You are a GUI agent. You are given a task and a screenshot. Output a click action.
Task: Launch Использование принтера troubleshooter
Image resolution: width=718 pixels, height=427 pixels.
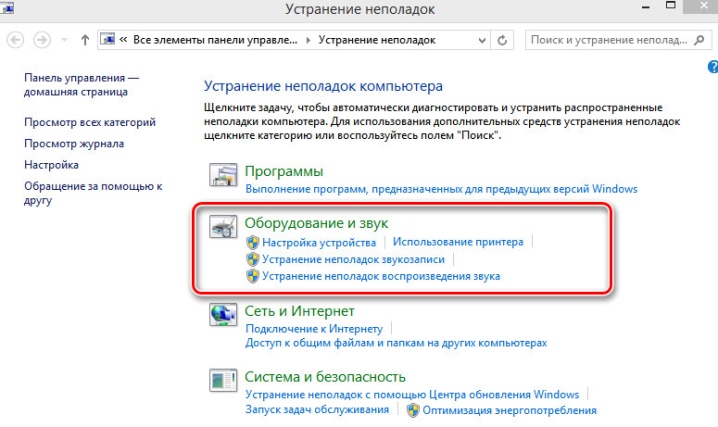tap(458, 242)
